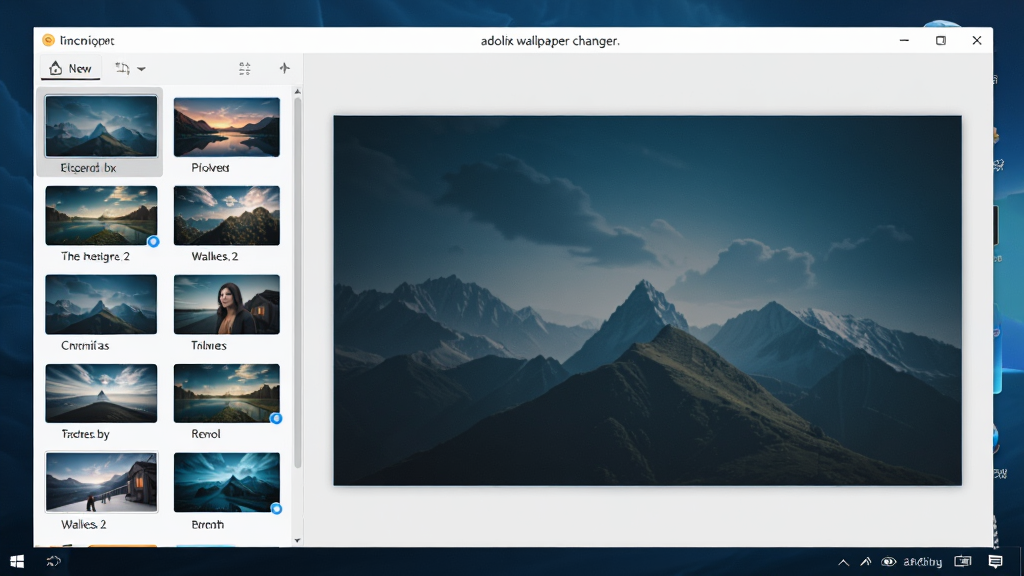The width and height of the screenshot is (1024, 576).
Task: Click the 'Brrcnth' label text
Action: point(208,524)
